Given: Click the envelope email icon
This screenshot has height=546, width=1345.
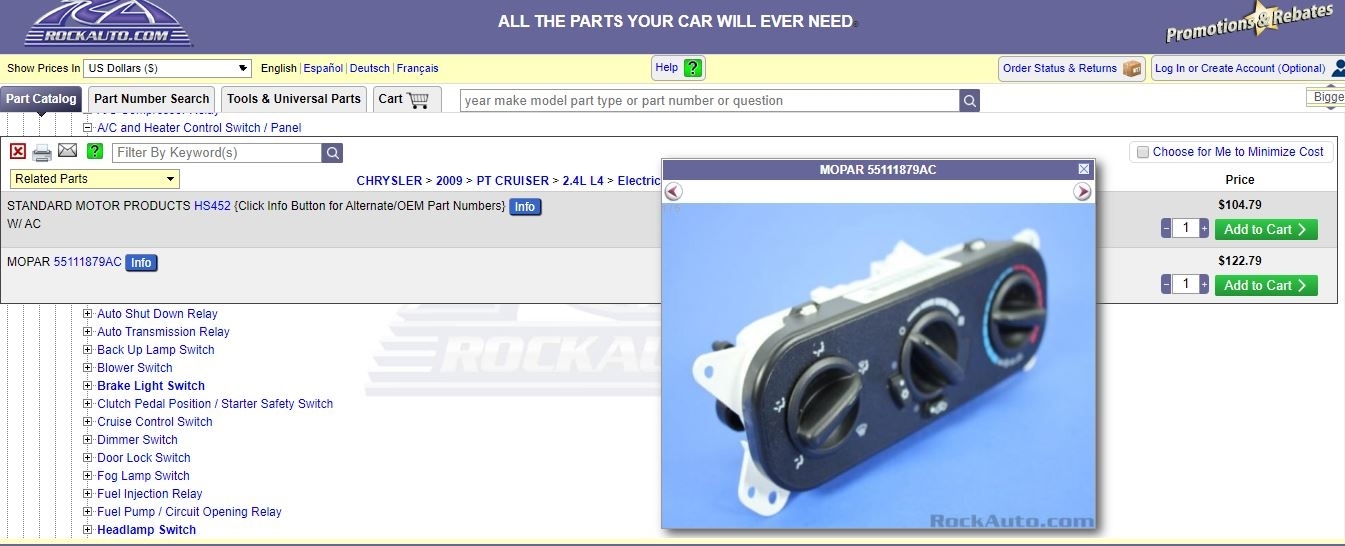Looking at the screenshot, I should point(67,151).
